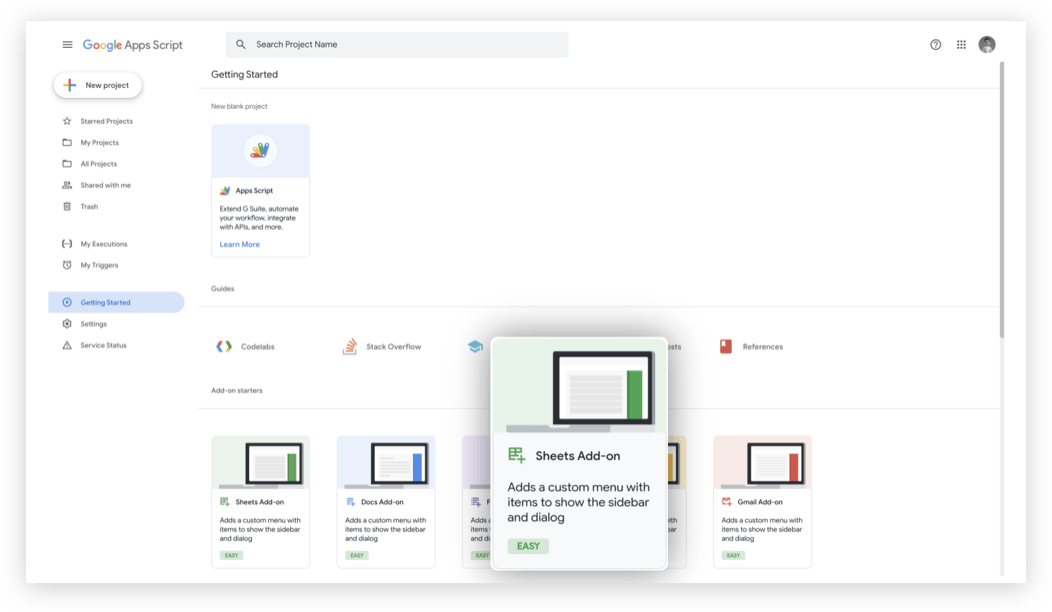Click the New project button

(97, 85)
